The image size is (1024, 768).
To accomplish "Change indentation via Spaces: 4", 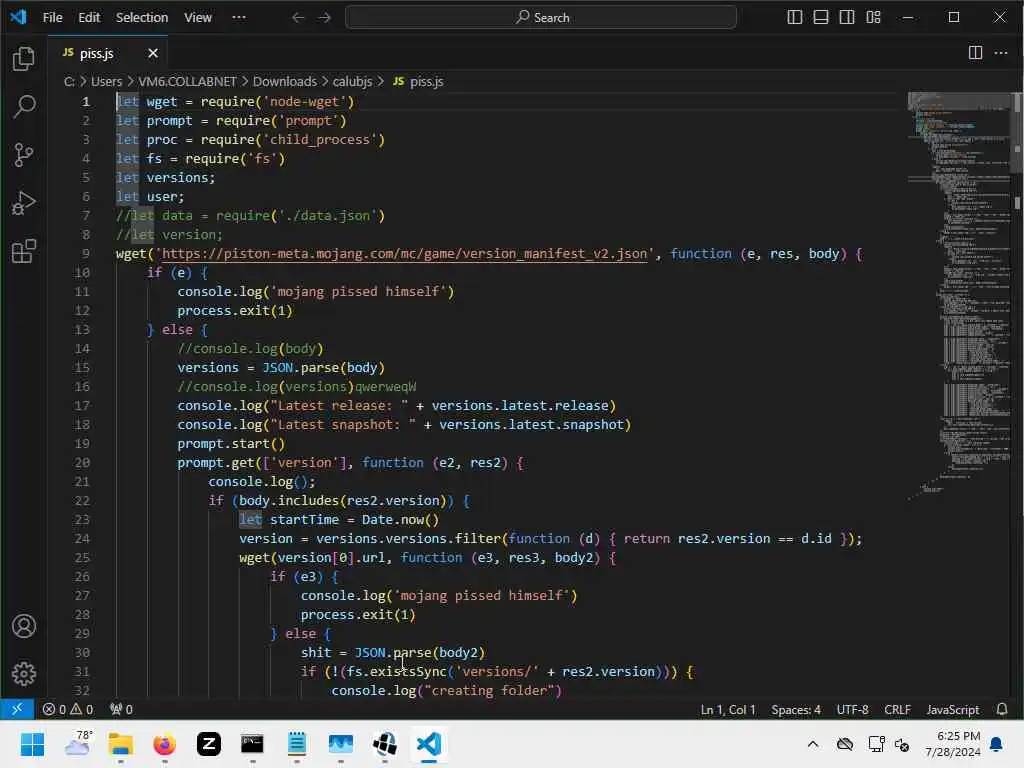I will [796, 709].
